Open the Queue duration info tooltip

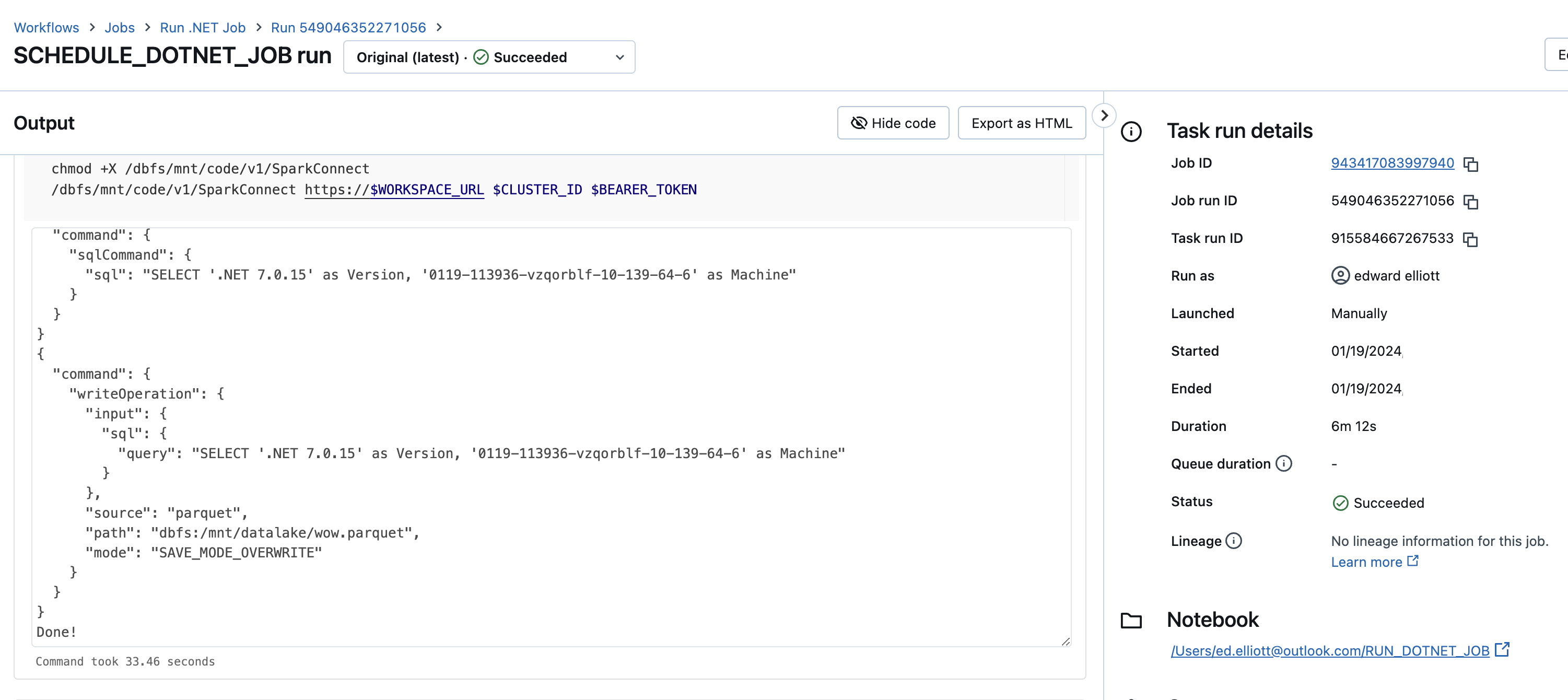click(1285, 463)
